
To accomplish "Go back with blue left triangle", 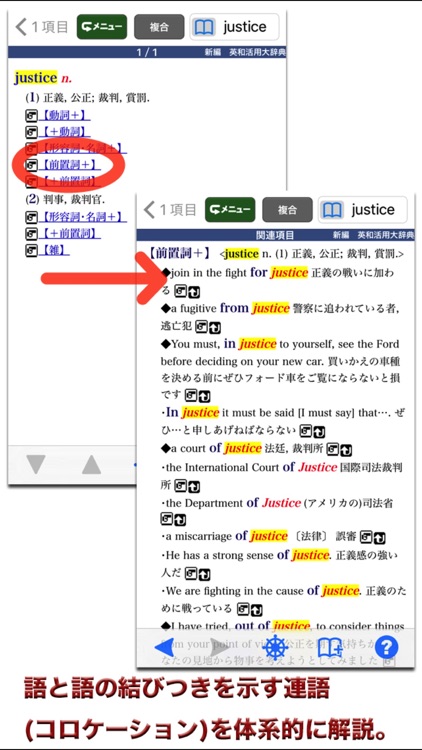I will click(x=164, y=648).
